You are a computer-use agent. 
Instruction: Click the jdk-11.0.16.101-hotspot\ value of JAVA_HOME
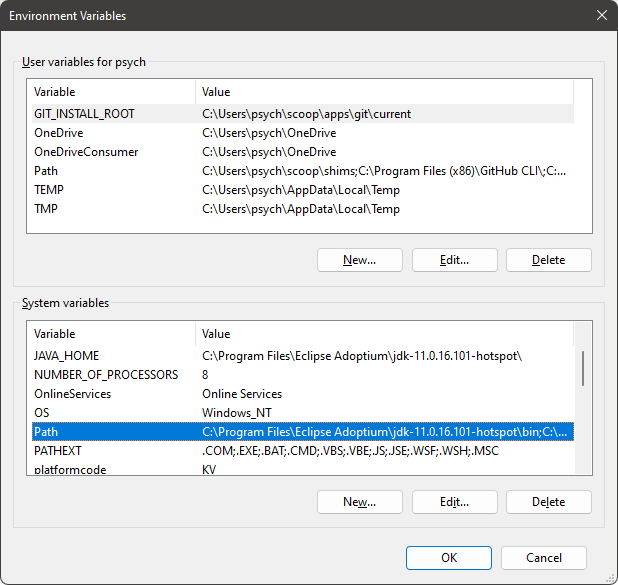point(362,356)
